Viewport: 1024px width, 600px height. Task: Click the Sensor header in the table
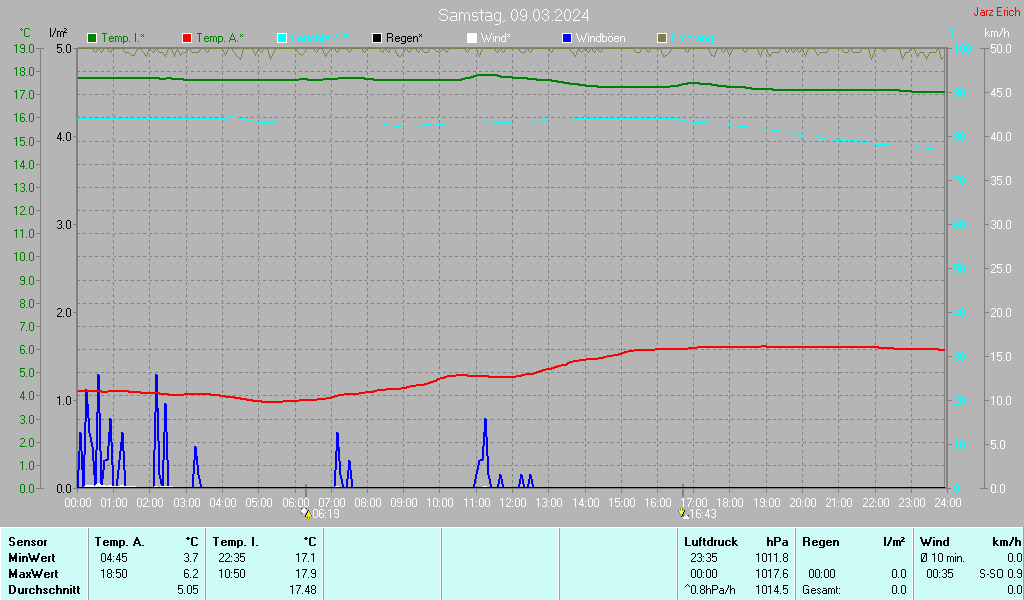pyautogui.click(x=28, y=542)
